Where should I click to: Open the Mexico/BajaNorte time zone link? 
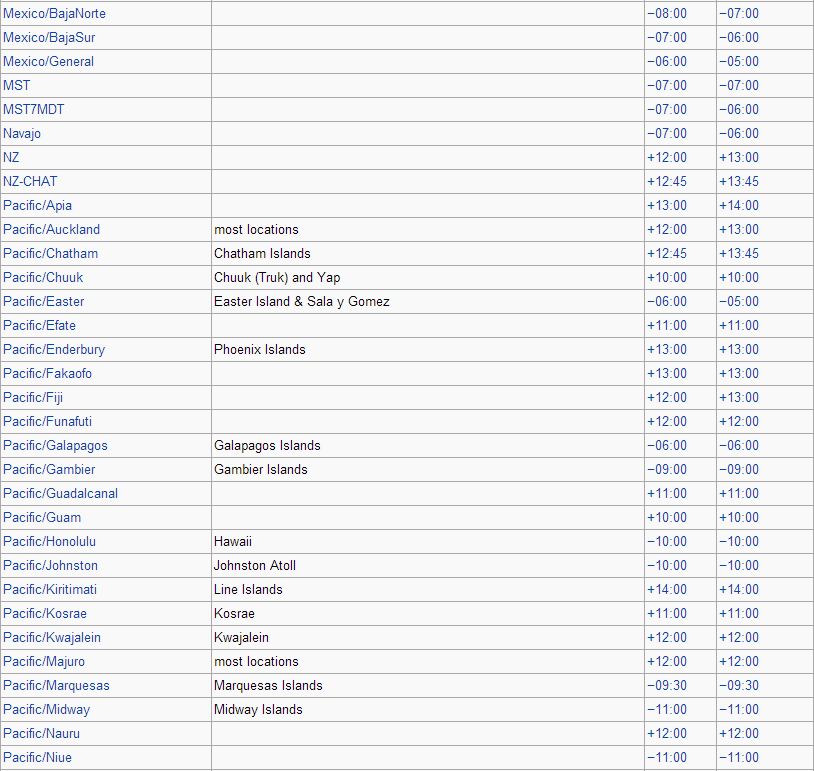(55, 13)
